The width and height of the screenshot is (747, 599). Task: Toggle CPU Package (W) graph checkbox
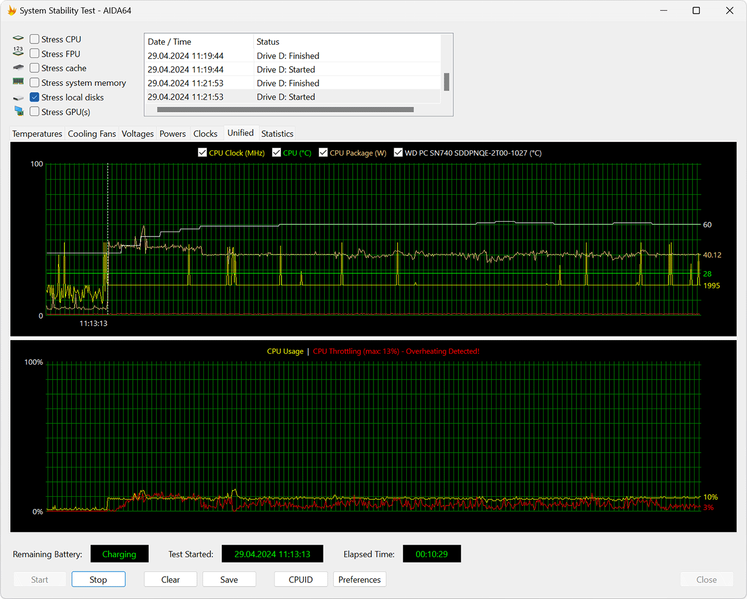[x=324, y=153]
